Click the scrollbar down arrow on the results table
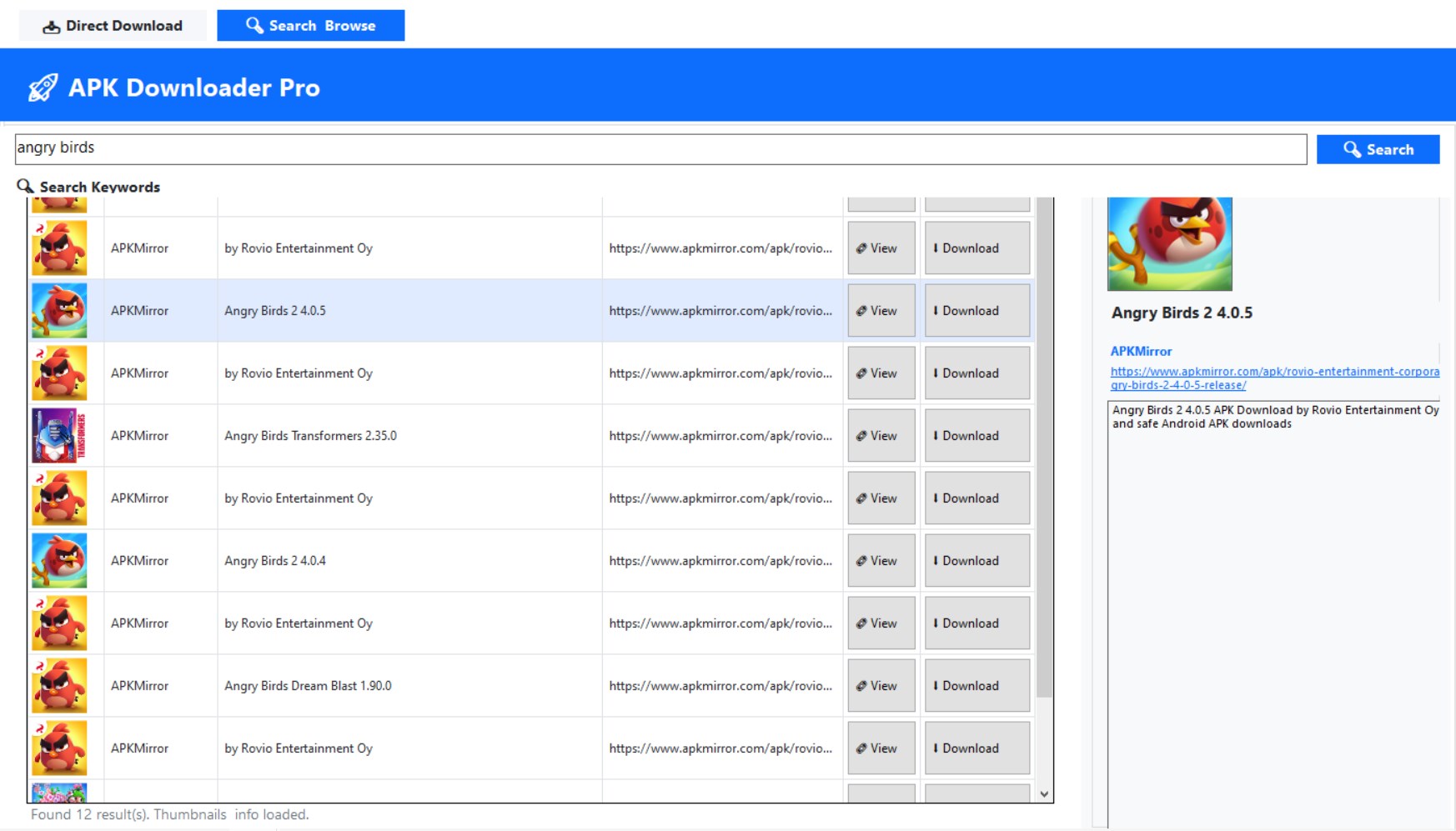This screenshot has height=831, width=1456. [x=1044, y=794]
